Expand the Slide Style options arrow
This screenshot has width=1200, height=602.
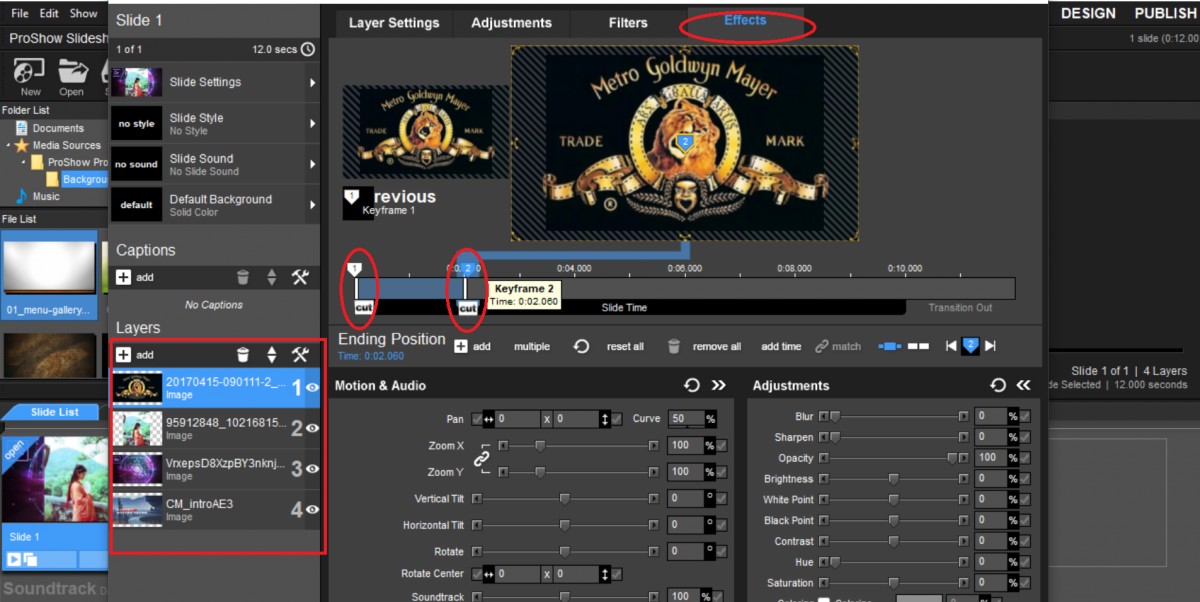pos(313,124)
